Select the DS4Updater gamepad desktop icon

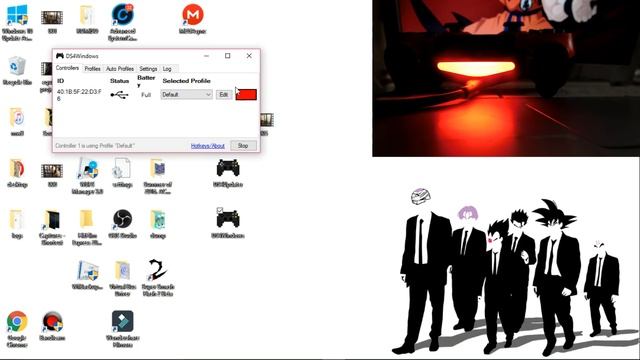click(x=228, y=173)
